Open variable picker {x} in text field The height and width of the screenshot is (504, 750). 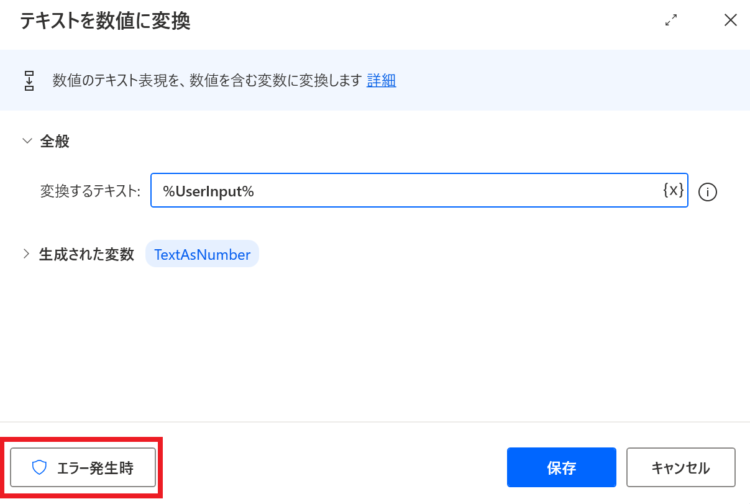pyautogui.click(x=673, y=190)
